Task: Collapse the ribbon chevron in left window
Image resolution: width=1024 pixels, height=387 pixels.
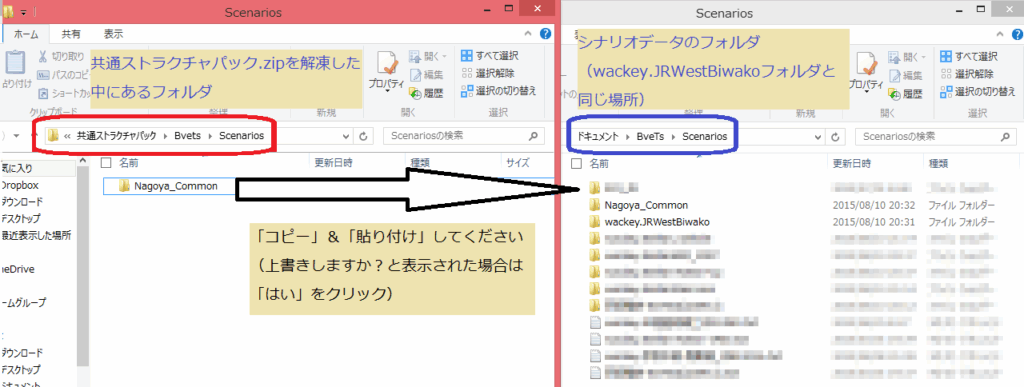Action: (x=528, y=34)
